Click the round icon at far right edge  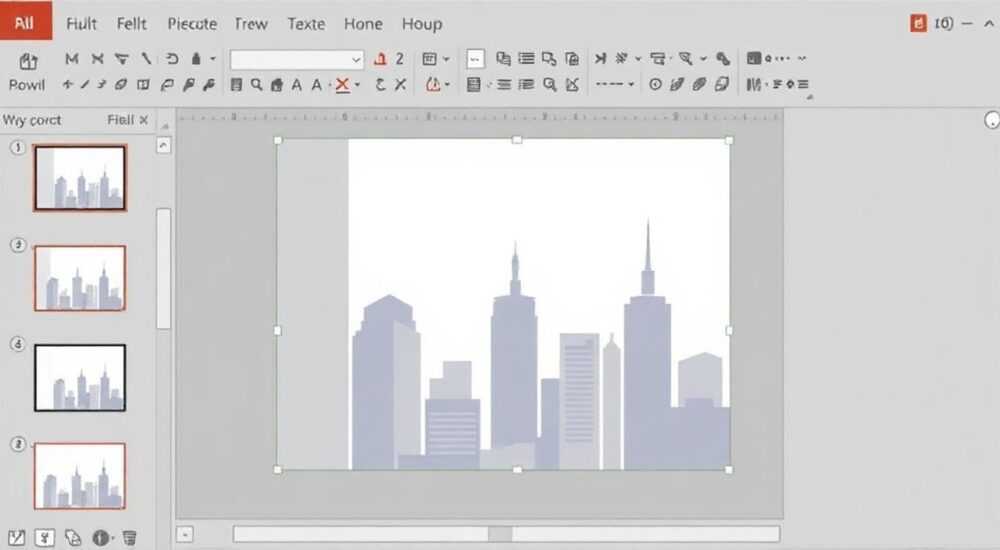point(992,120)
